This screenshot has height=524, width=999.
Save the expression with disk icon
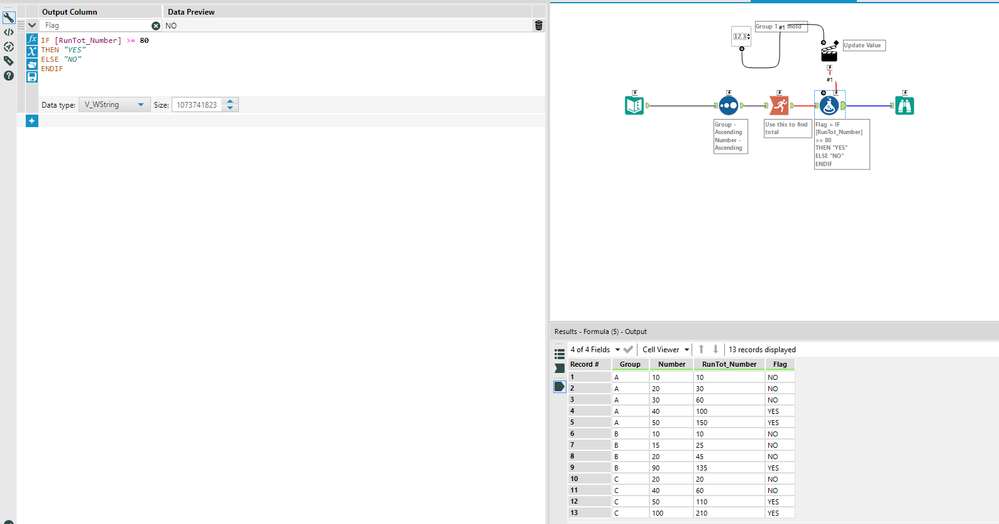pyautogui.click(x=32, y=76)
